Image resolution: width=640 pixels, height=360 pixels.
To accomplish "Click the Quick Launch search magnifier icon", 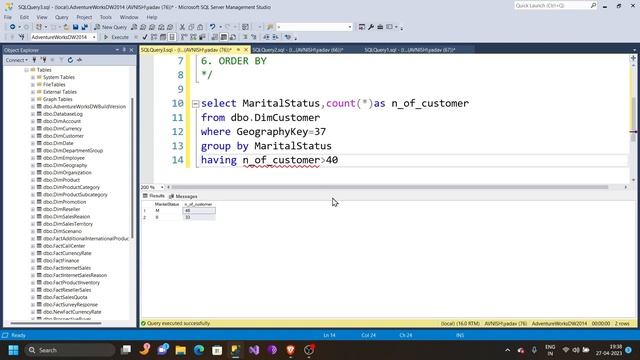I will [593, 5].
